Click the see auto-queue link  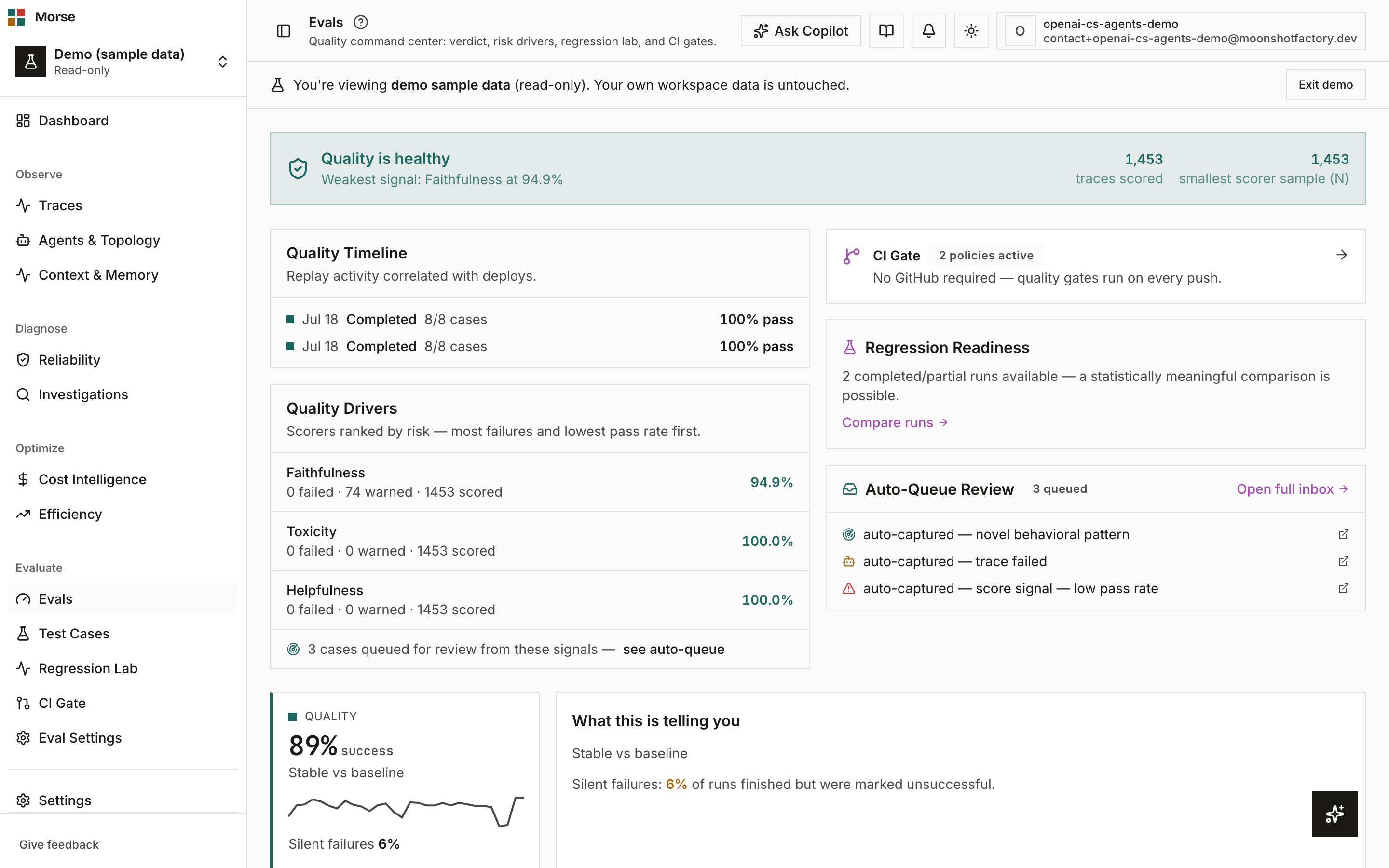tap(674, 649)
